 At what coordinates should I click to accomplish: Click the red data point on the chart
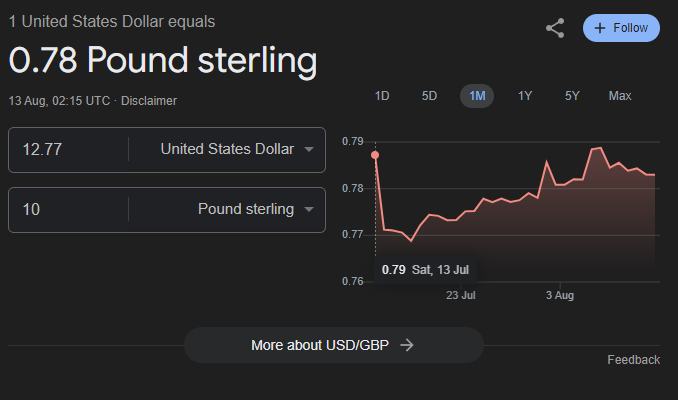click(375, 155)
